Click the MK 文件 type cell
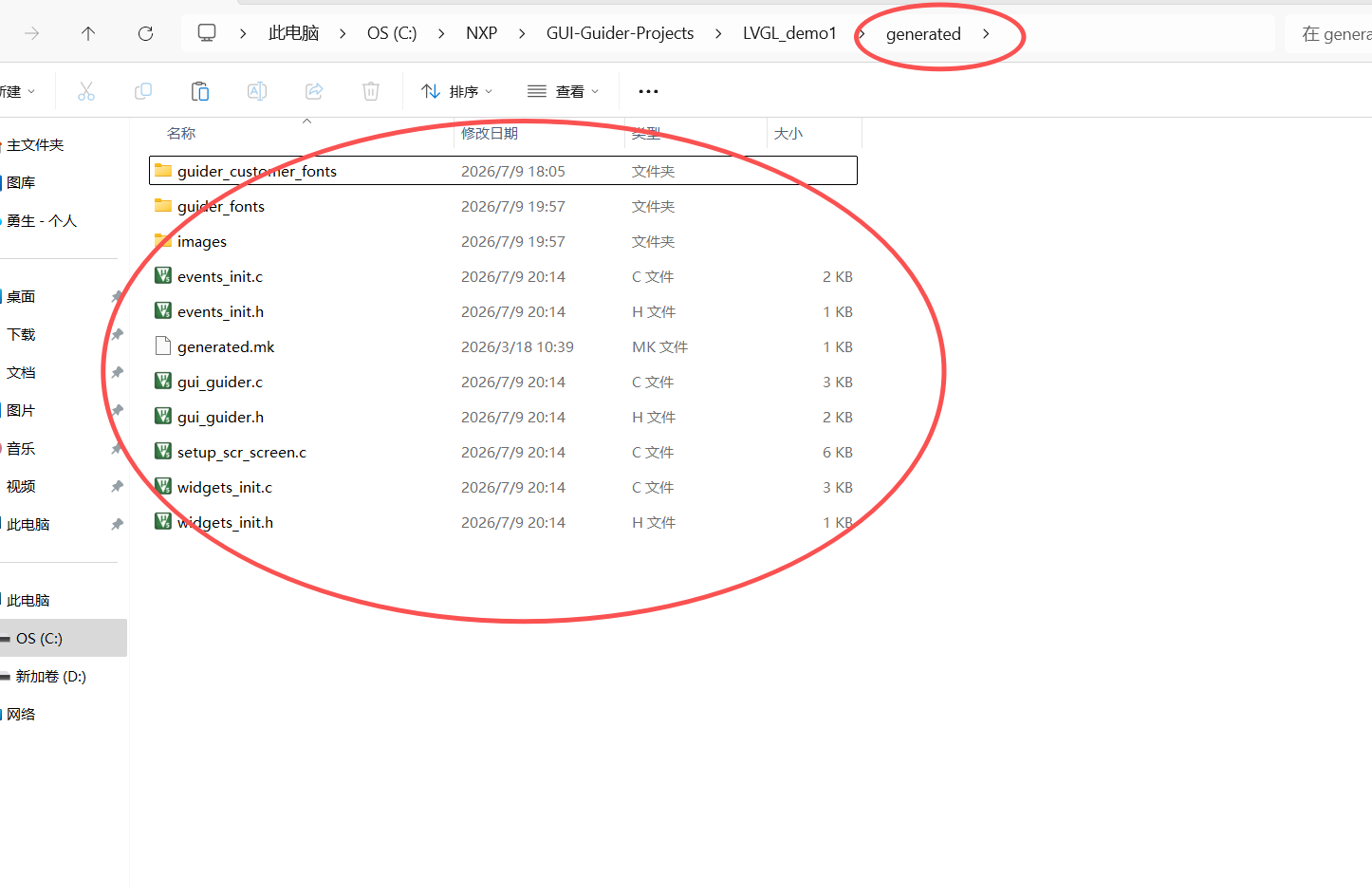The height and width of the screenshot is (896, 1372). click(x=660, y=346)
